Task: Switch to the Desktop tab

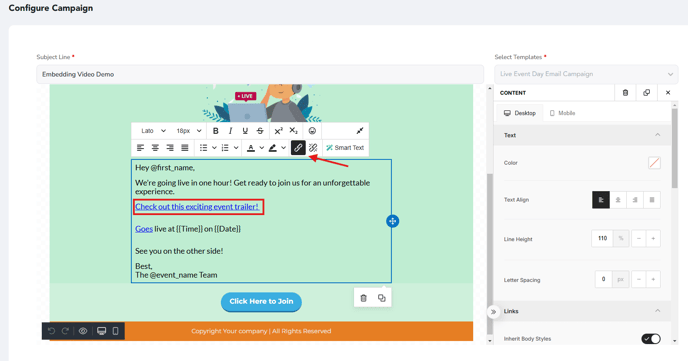Action: pos(520,113)
